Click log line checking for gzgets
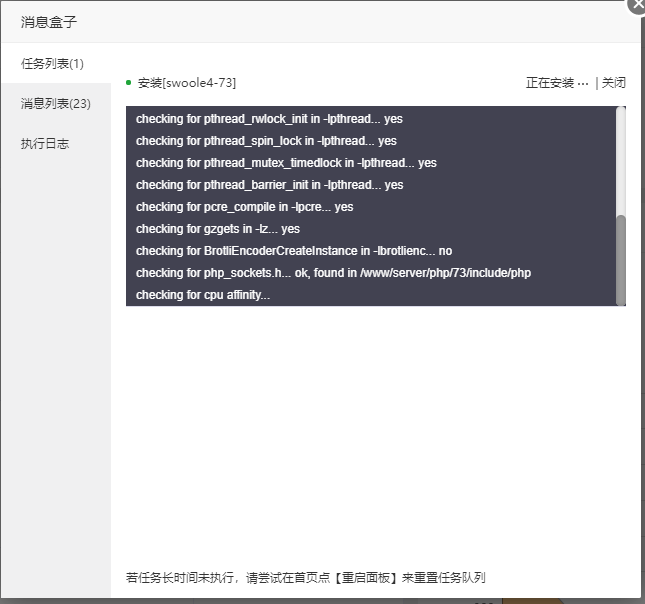This screenshot has height=604, width=645. 218,229
